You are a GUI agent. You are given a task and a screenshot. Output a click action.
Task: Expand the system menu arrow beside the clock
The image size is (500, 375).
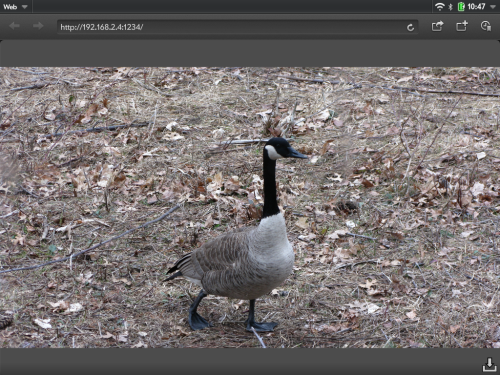click(x=493, y=7)
